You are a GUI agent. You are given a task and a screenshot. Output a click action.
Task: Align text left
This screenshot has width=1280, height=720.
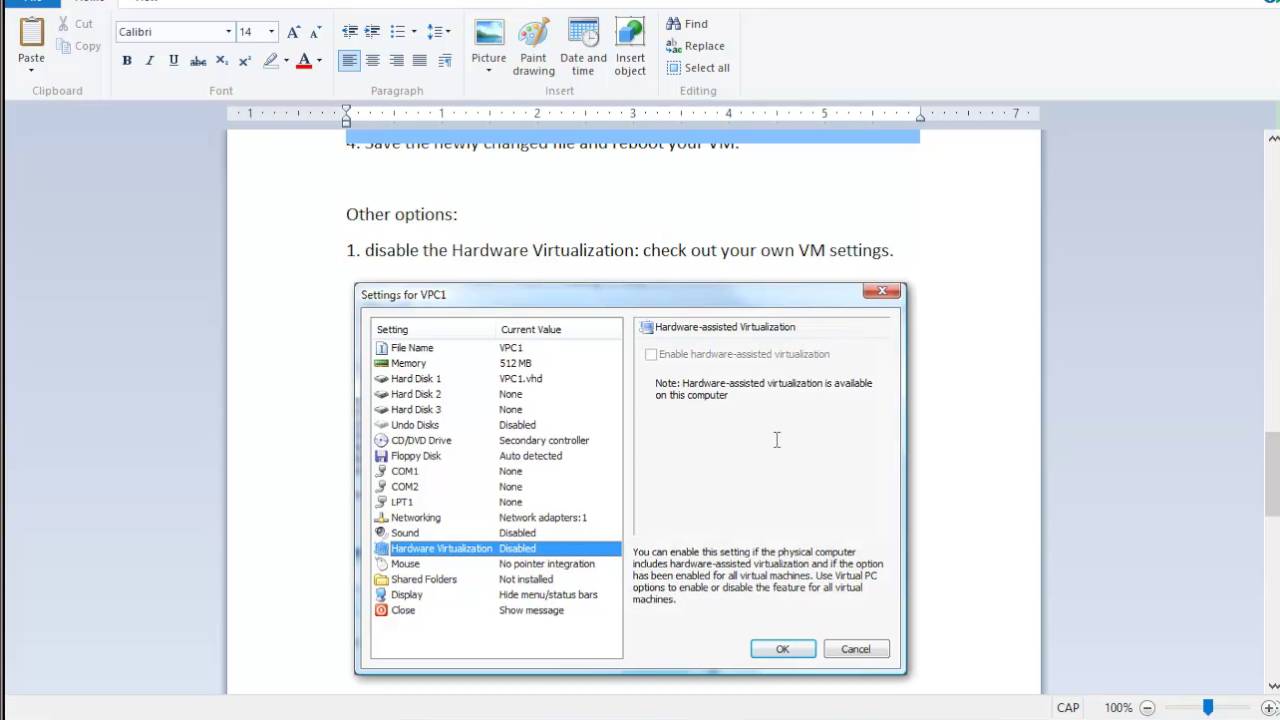tap(349, 61)
